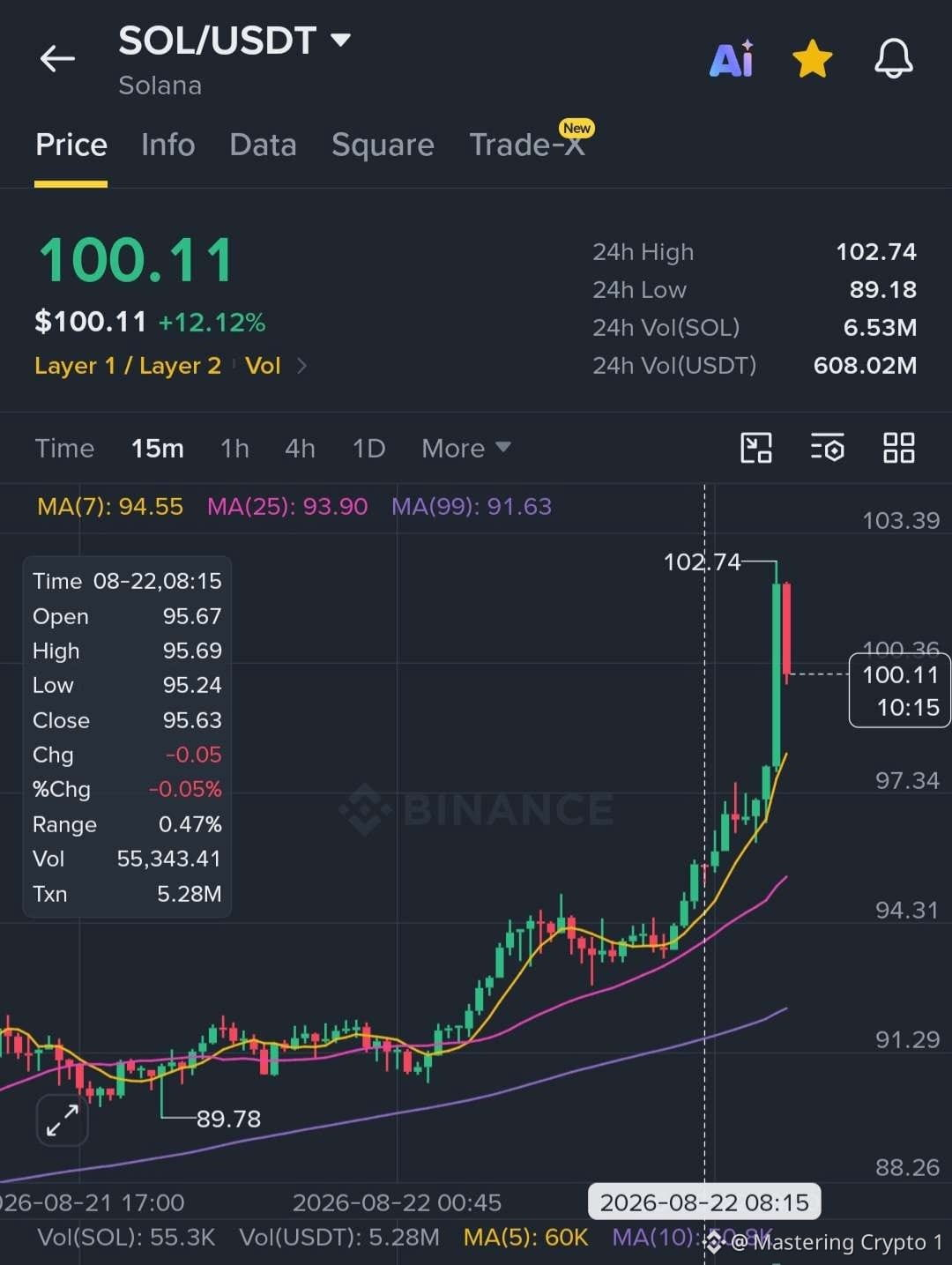952x1265 pixels.
Task: Open the chart drawing tools icon
Action: (x=756, y=448)
